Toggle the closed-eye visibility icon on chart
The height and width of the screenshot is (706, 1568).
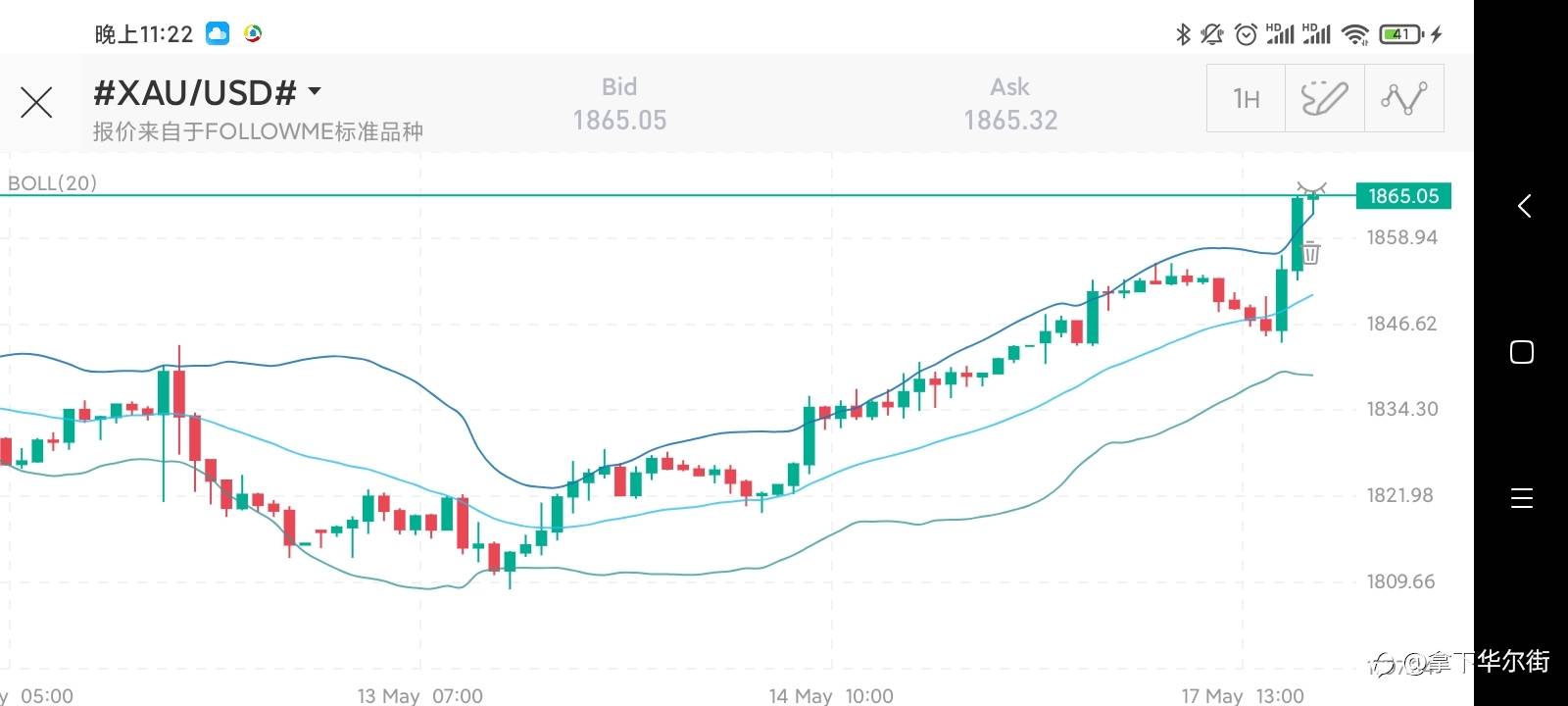[x=1311, y=186]
